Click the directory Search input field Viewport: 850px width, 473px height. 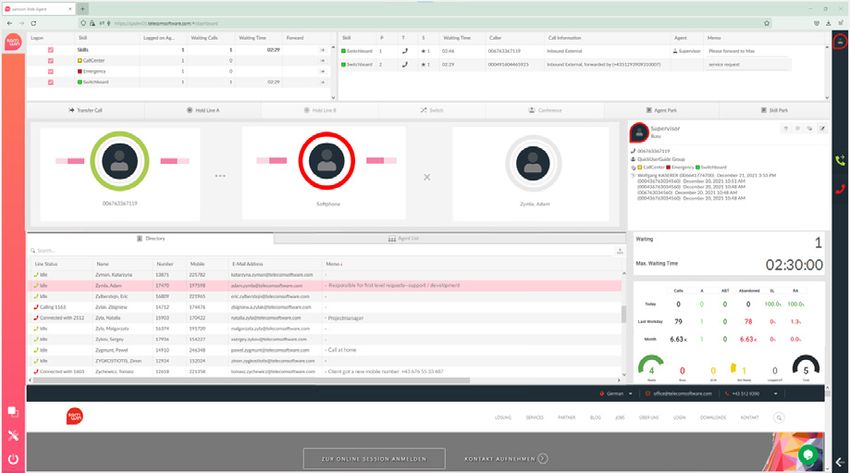click(150, 251)
